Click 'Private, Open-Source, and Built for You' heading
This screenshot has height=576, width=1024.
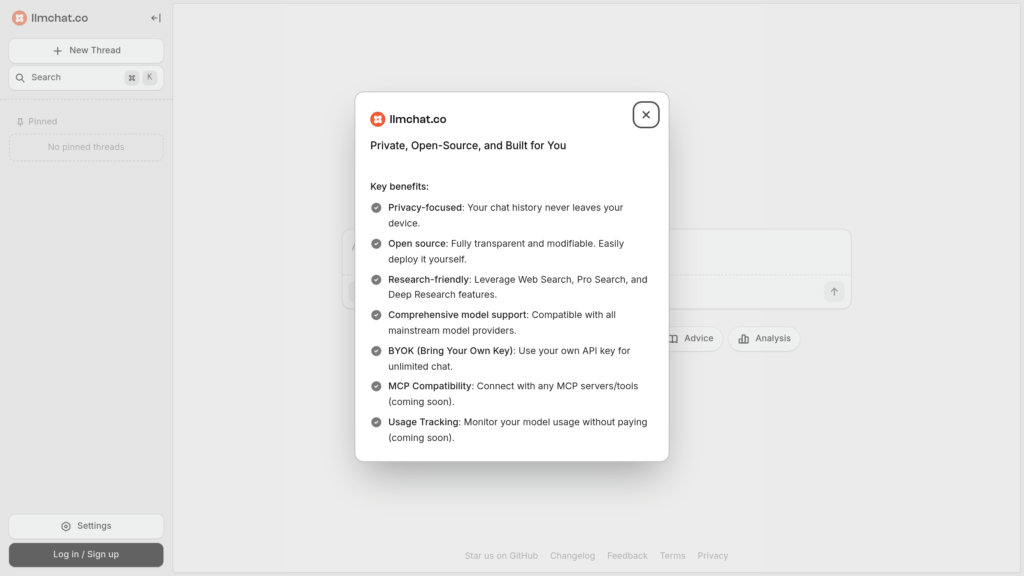point(468,146)
